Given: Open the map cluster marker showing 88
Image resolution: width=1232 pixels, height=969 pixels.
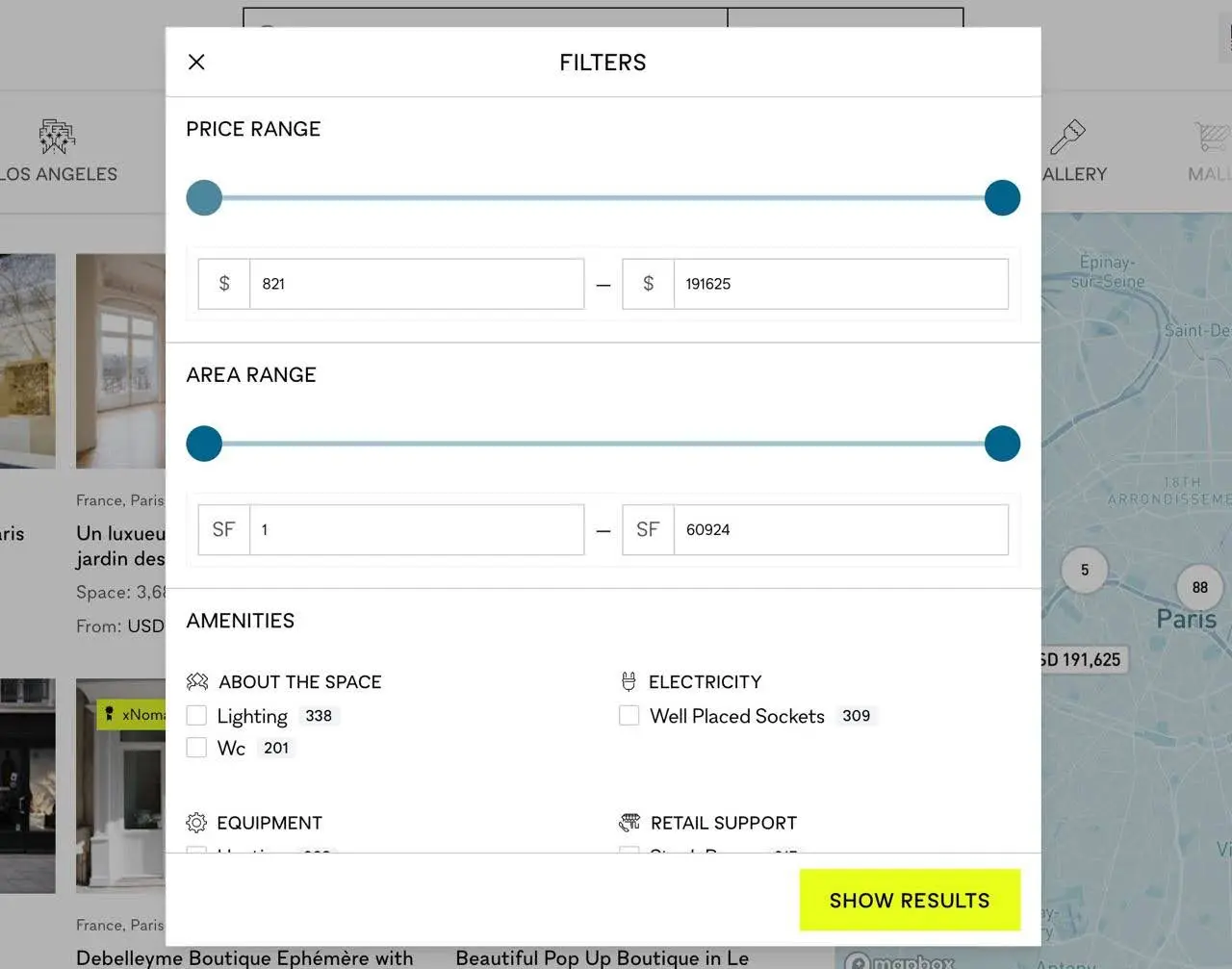Looking at the screenshot, I should 1198,587.
